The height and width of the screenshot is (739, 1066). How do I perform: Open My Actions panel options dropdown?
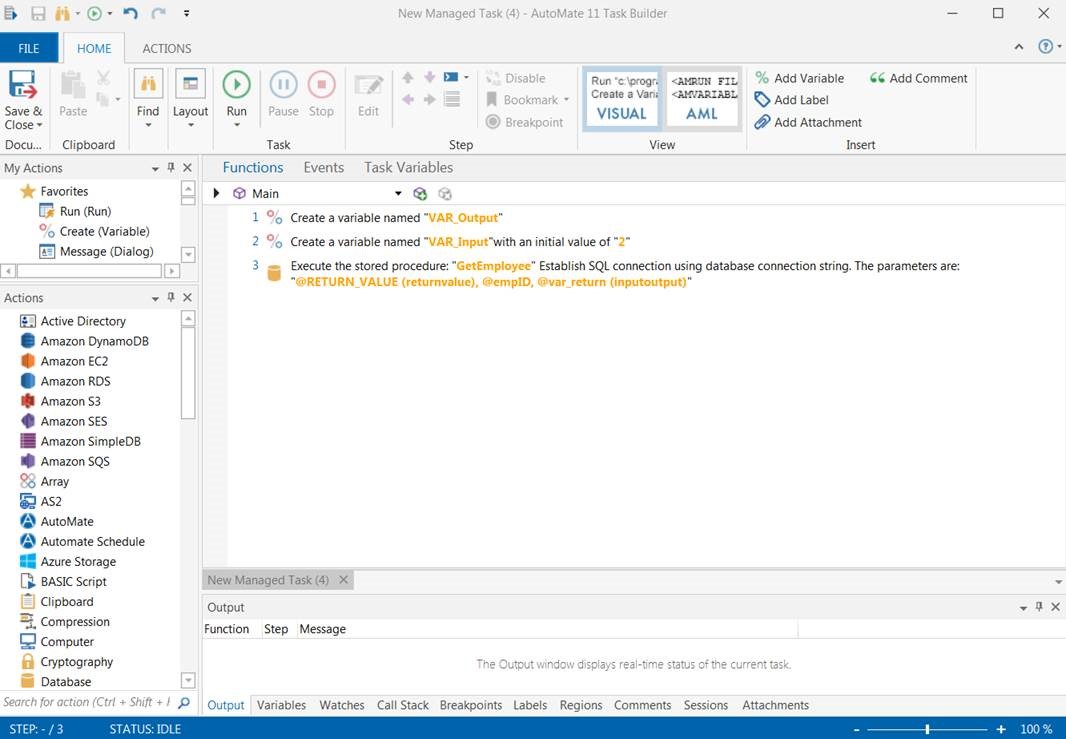(155, 168)
